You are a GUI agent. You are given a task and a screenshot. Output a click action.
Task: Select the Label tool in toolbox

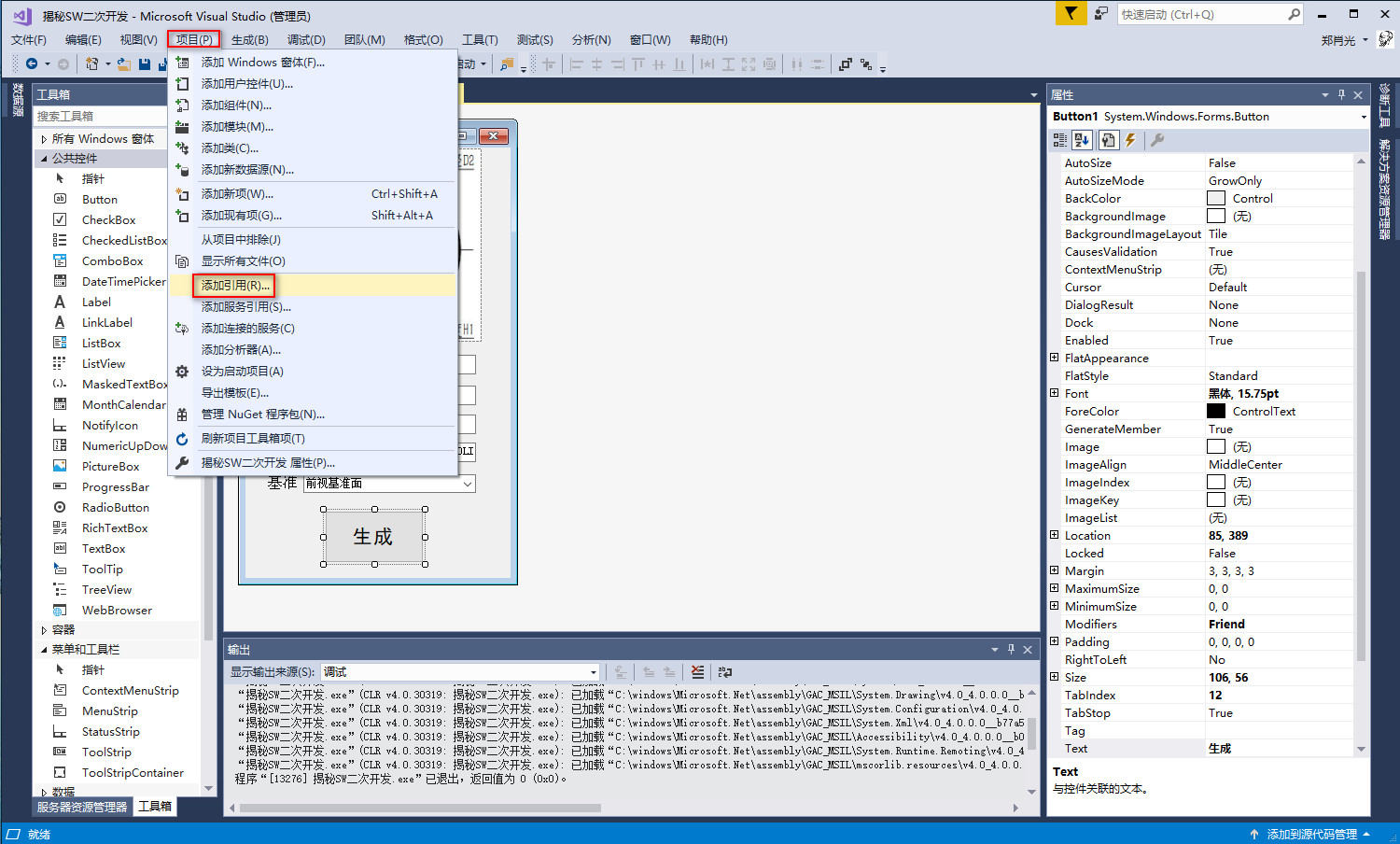pos(96,302)
